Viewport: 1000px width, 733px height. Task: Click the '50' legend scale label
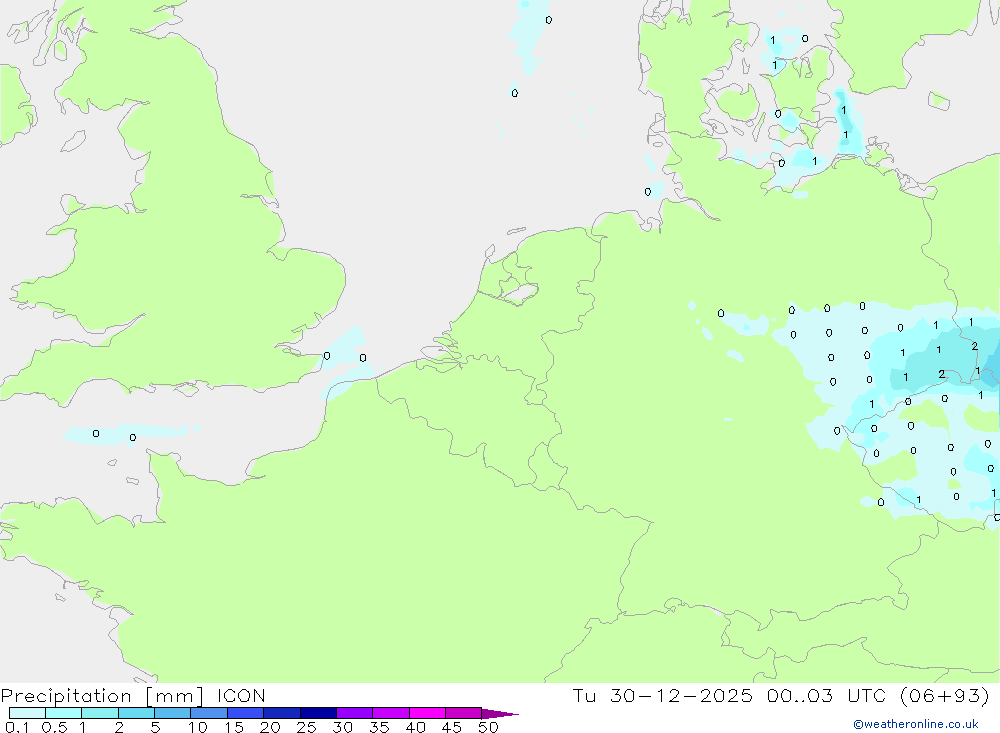tap(489, 727)
